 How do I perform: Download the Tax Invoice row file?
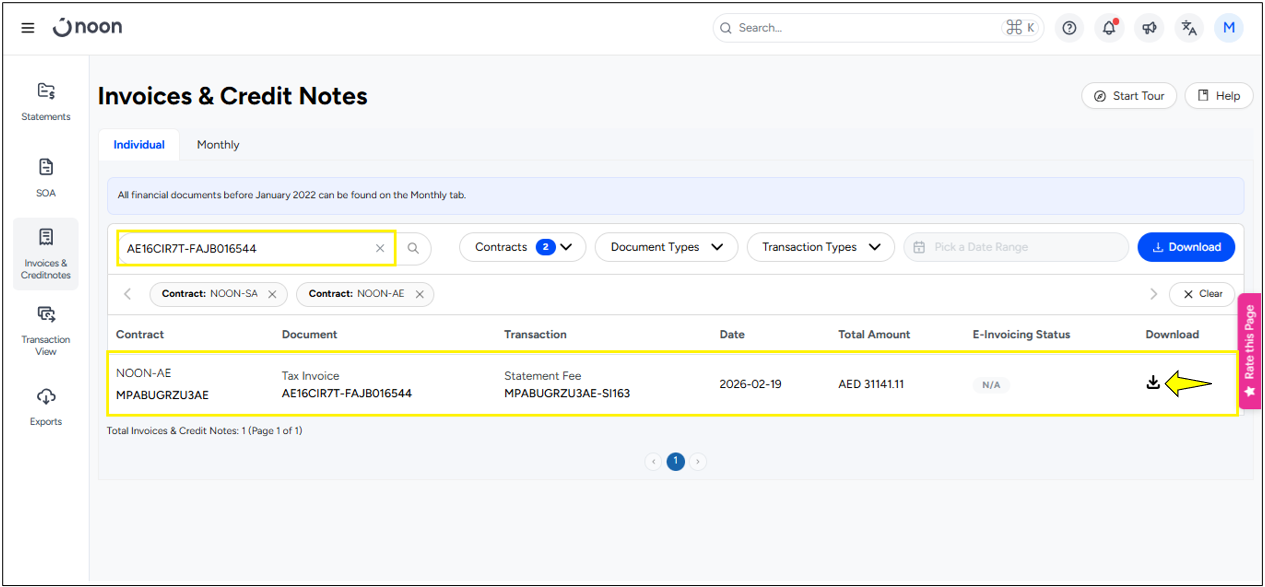pyautogui.click(x=1153, y=383)
